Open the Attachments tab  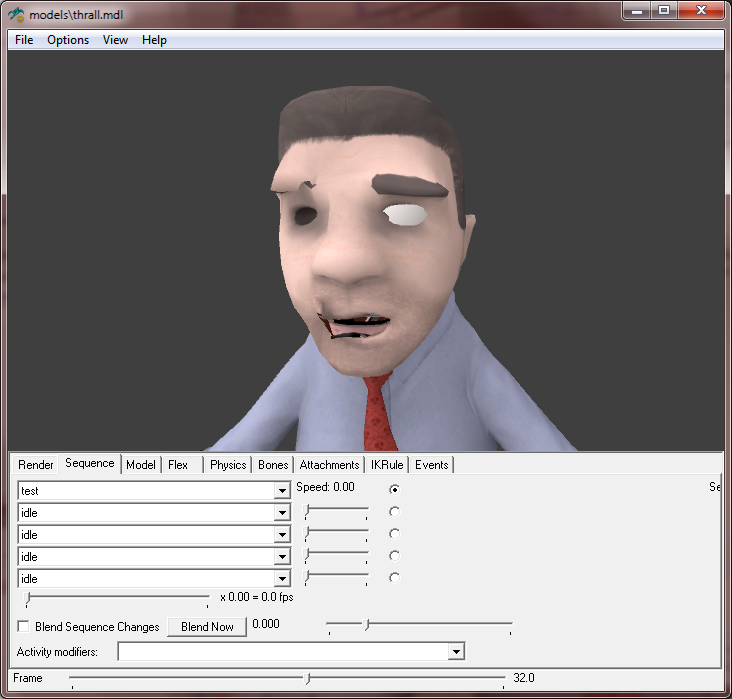(330, 465)
